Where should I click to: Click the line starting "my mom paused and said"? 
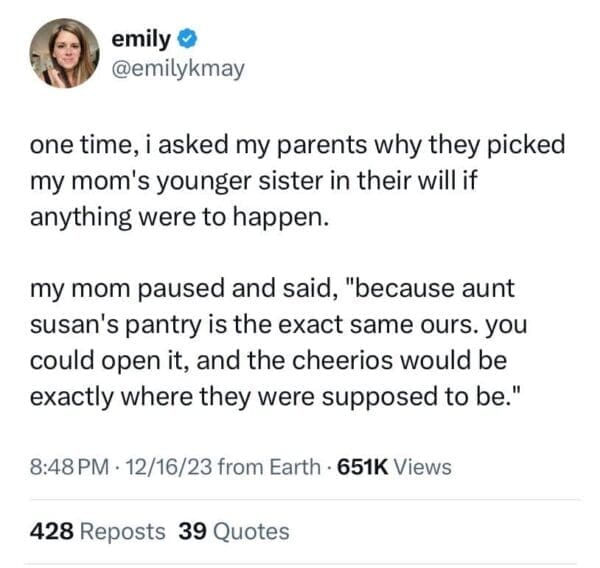pyautogui.click(x=271, y=290)
